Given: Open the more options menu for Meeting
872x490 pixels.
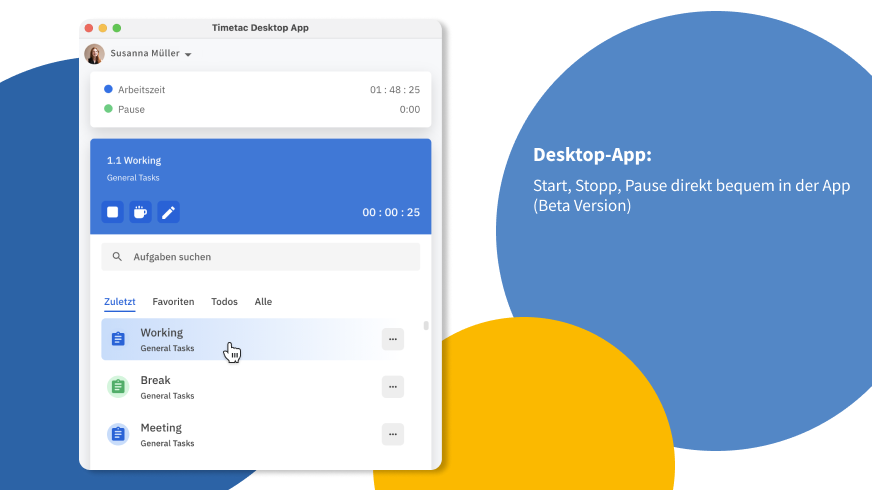Looking at the screenshot, I should tap(393, 434).
